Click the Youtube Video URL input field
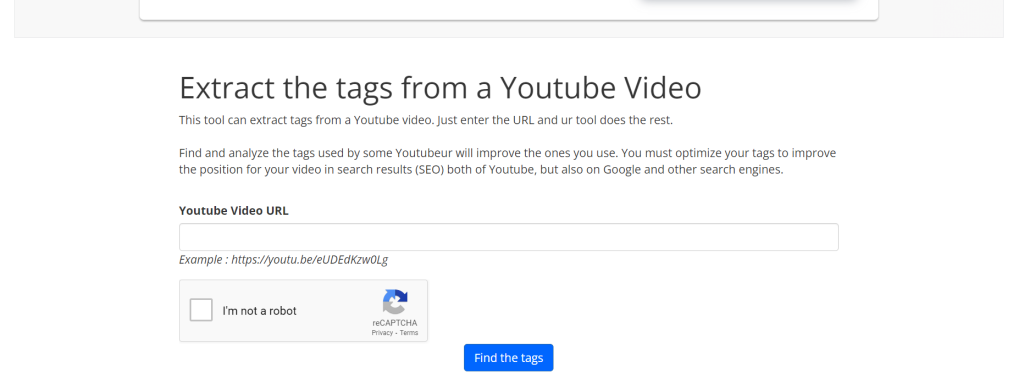 click(x=508, y=237)
